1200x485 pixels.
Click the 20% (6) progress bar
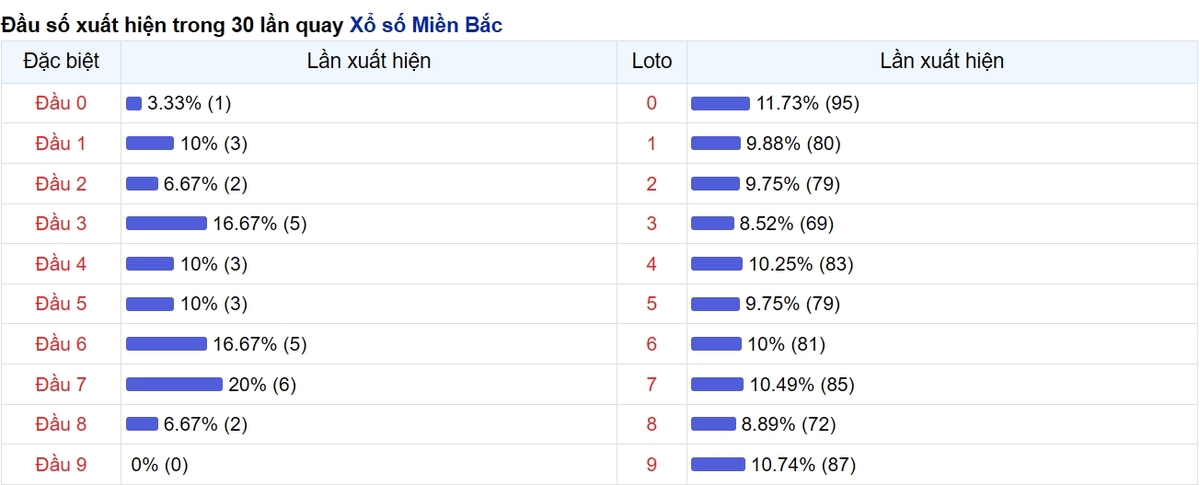point(174,384)
